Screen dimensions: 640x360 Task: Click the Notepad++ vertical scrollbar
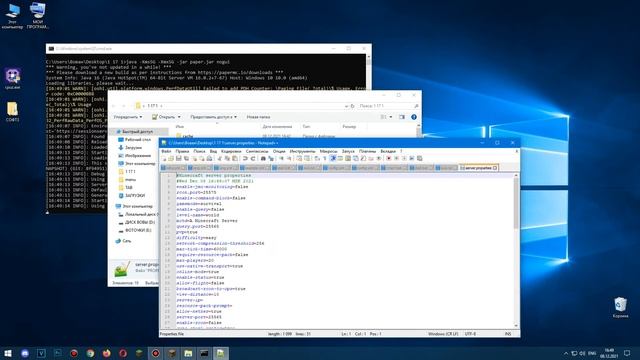(x=516, y=250)
